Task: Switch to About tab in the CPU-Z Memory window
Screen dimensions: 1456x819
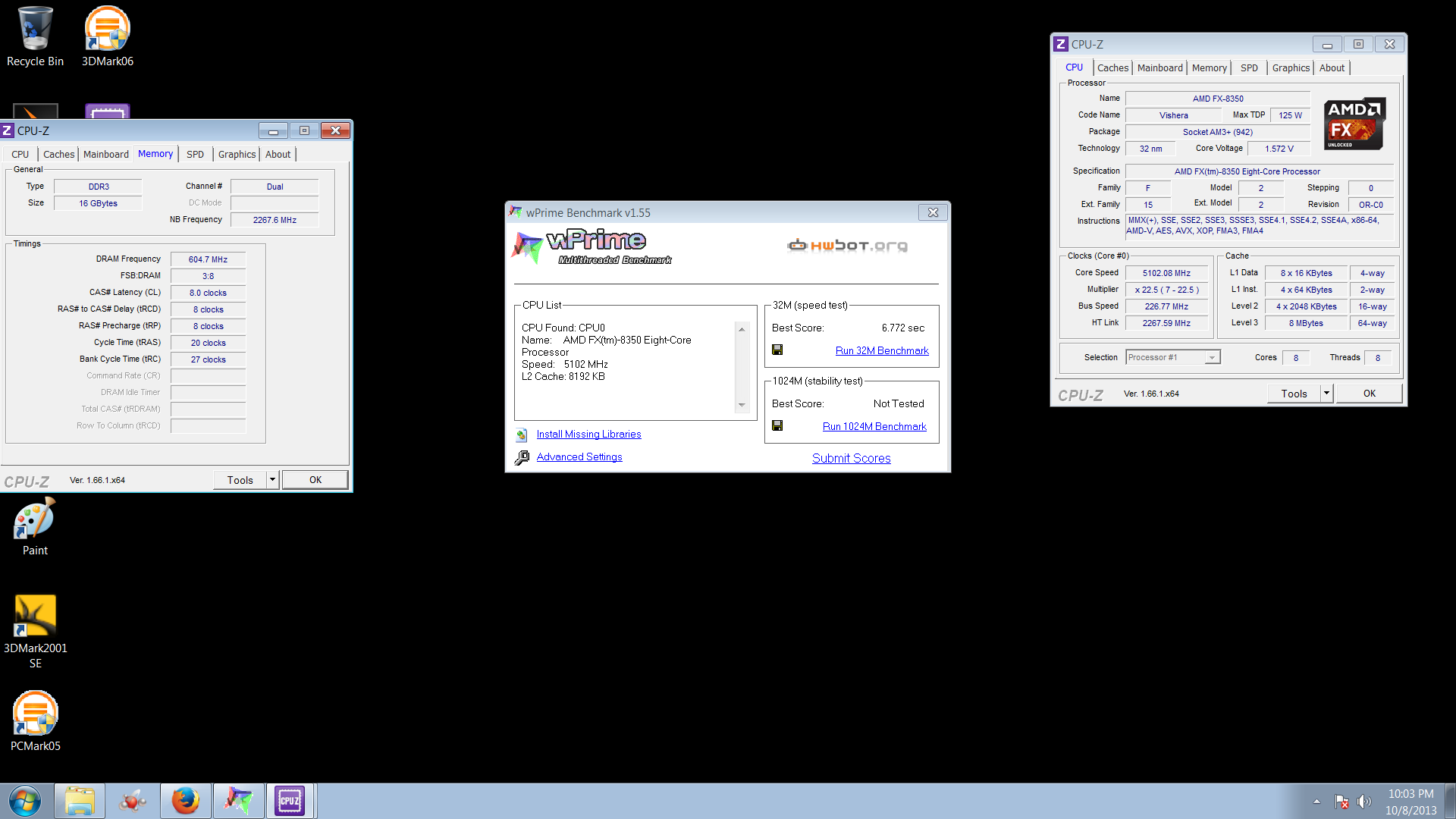Action: 278,154
